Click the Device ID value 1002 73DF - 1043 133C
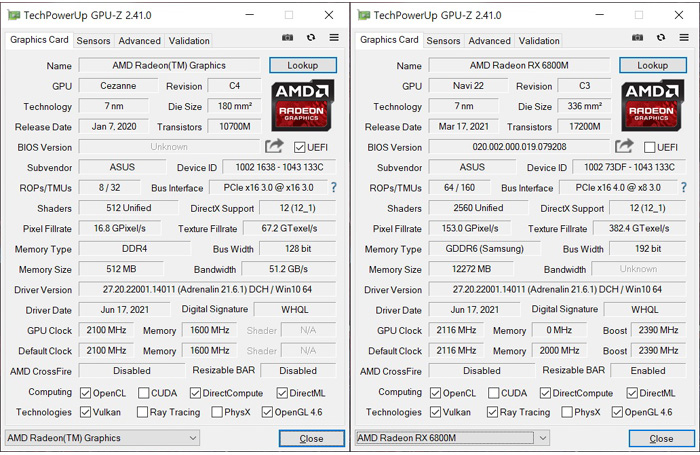Screen dimensions: 700x455 629,167
